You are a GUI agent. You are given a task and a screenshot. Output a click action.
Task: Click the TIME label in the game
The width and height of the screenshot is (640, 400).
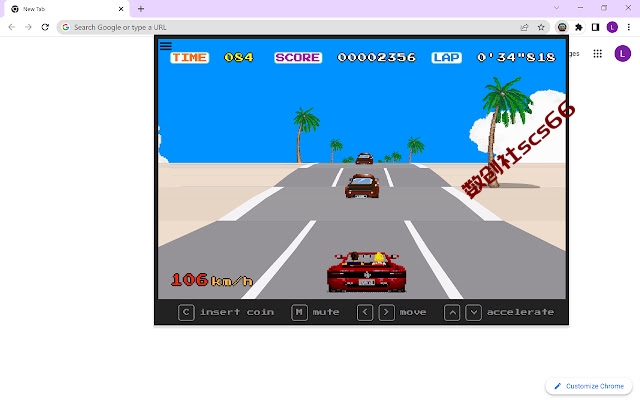[x=189, y=58]
